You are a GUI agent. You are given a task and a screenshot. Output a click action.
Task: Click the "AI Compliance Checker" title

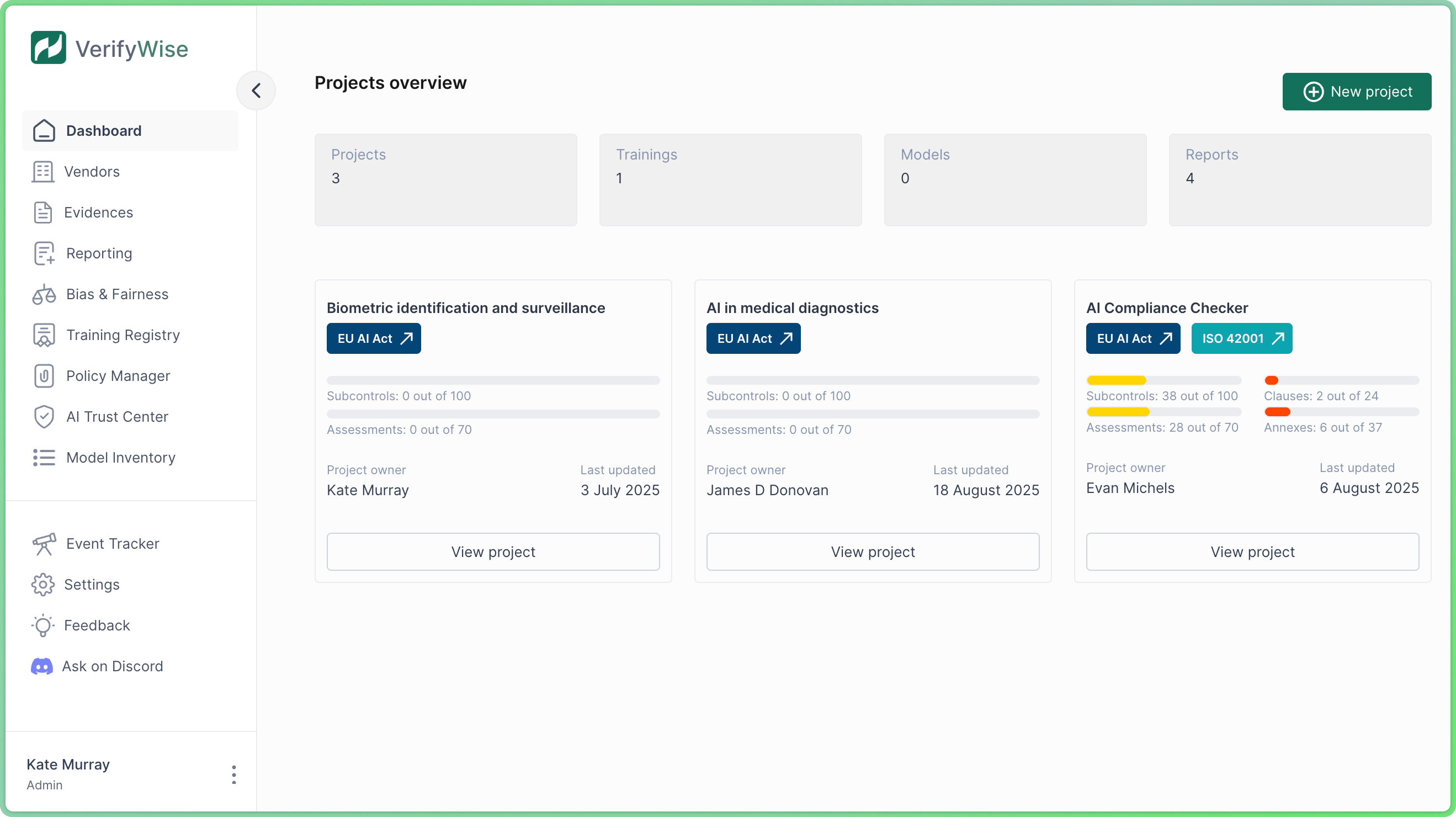pos(1167,307)
